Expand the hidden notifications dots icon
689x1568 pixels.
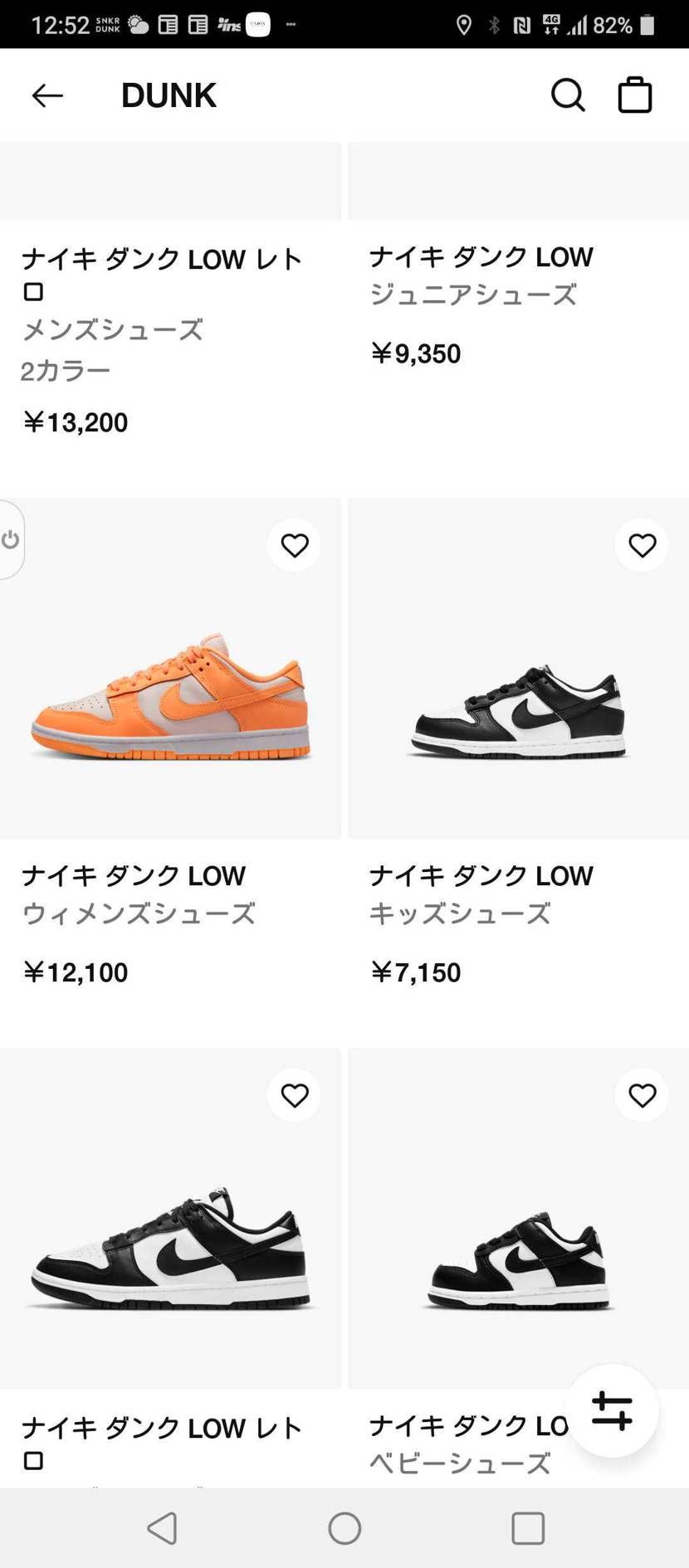click(291, 24)
